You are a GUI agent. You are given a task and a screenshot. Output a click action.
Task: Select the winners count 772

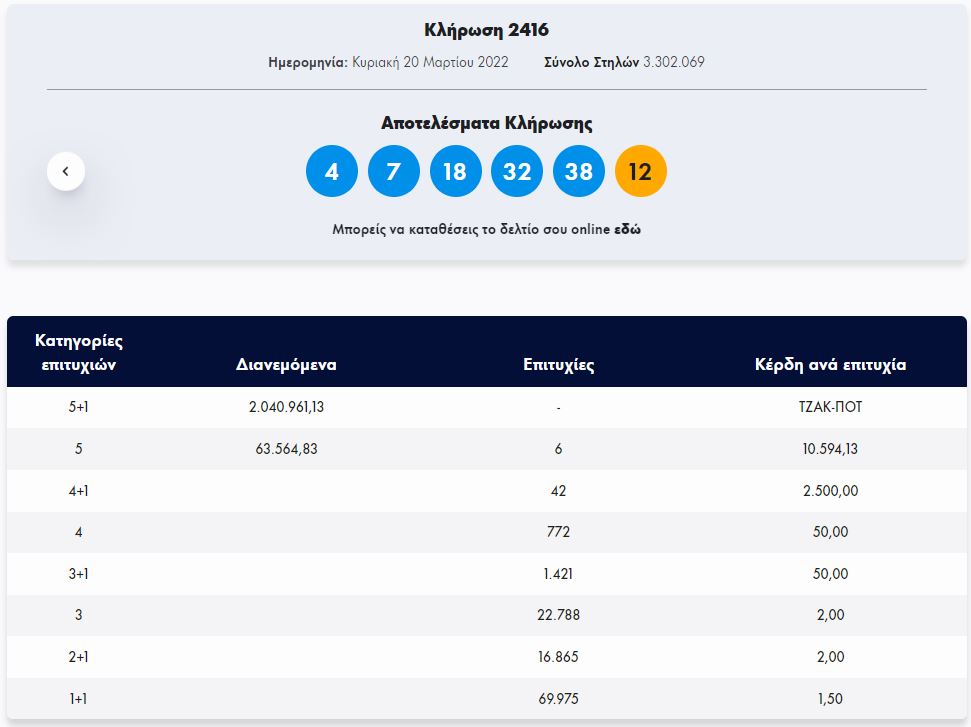tap(559, 532)
